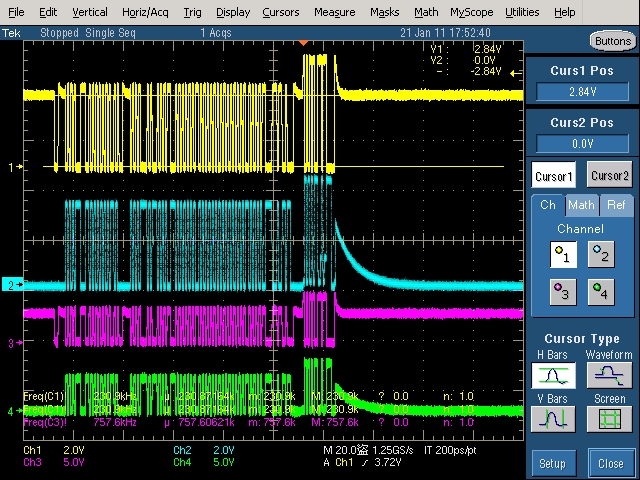Image resolution: width=640 pixels, height=480 pixels.
Task: Click the Stopped Single Seq status text
Action: coord(88,33)
